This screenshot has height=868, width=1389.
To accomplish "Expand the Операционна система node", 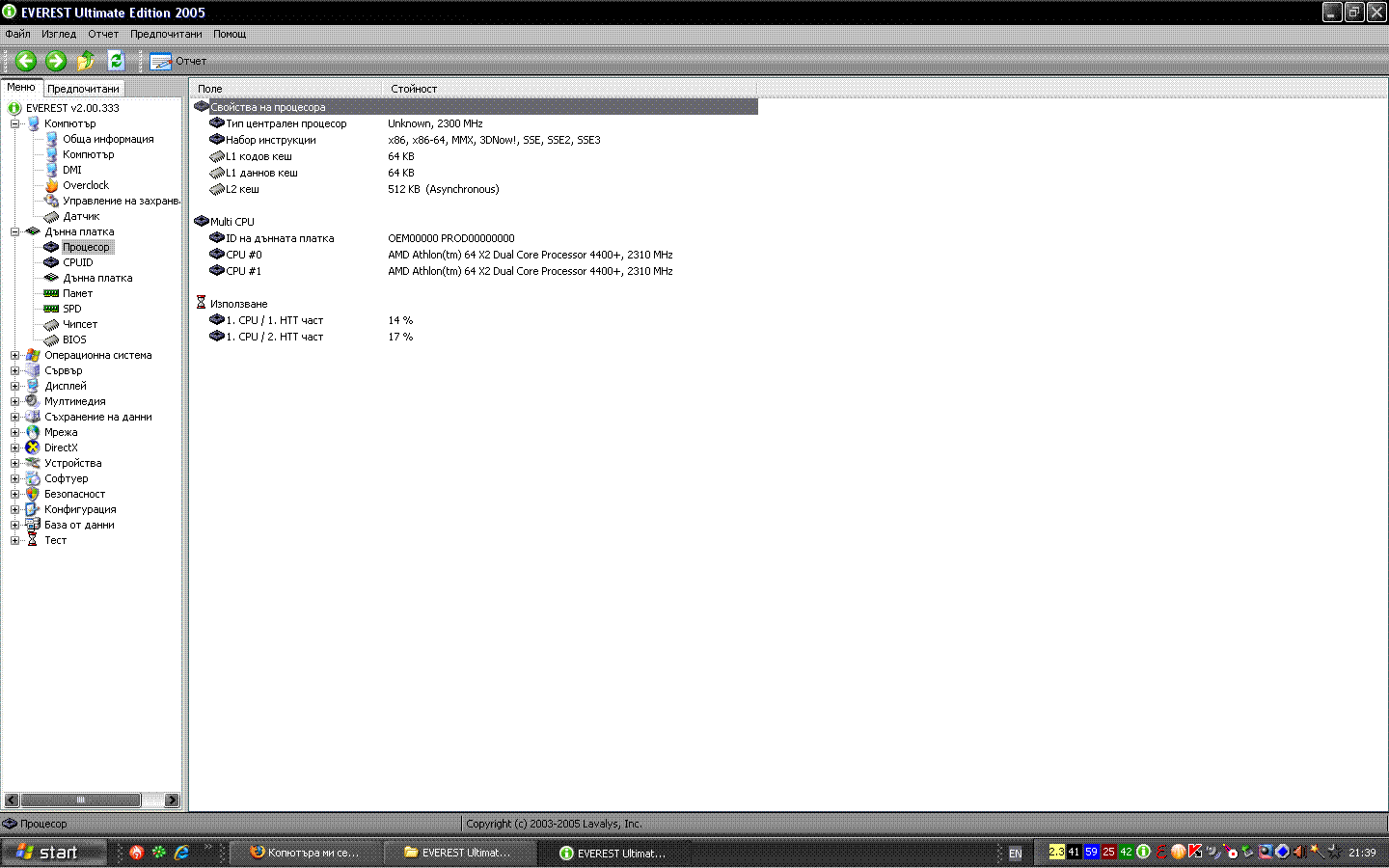I will (15, 355).
